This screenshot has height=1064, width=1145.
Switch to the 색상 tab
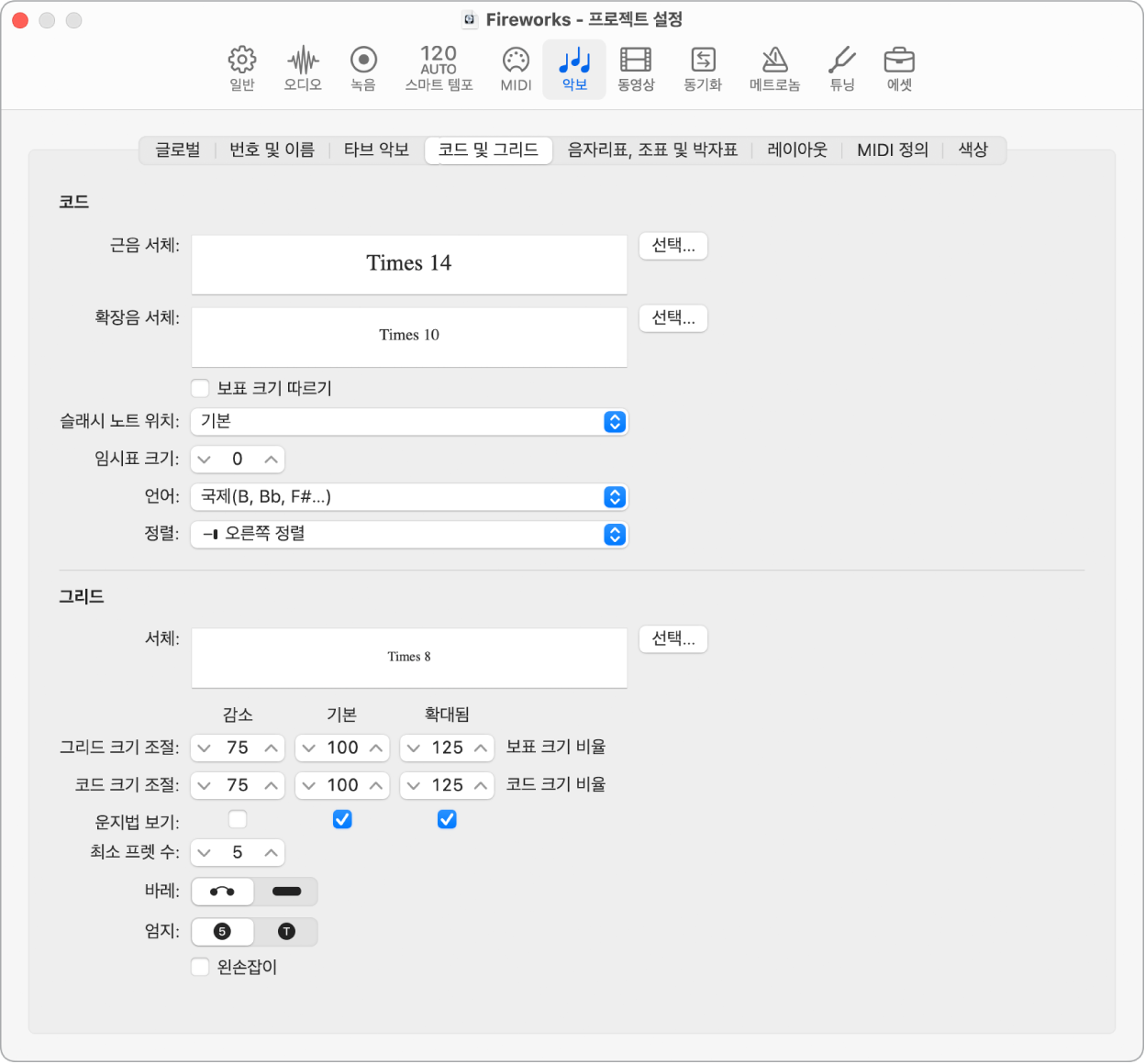point(973,150)
